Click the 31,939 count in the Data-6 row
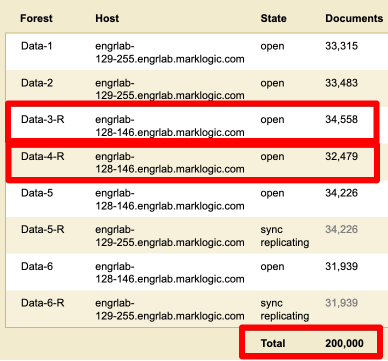This screenshot has height=361, width=388. point(341,266)
